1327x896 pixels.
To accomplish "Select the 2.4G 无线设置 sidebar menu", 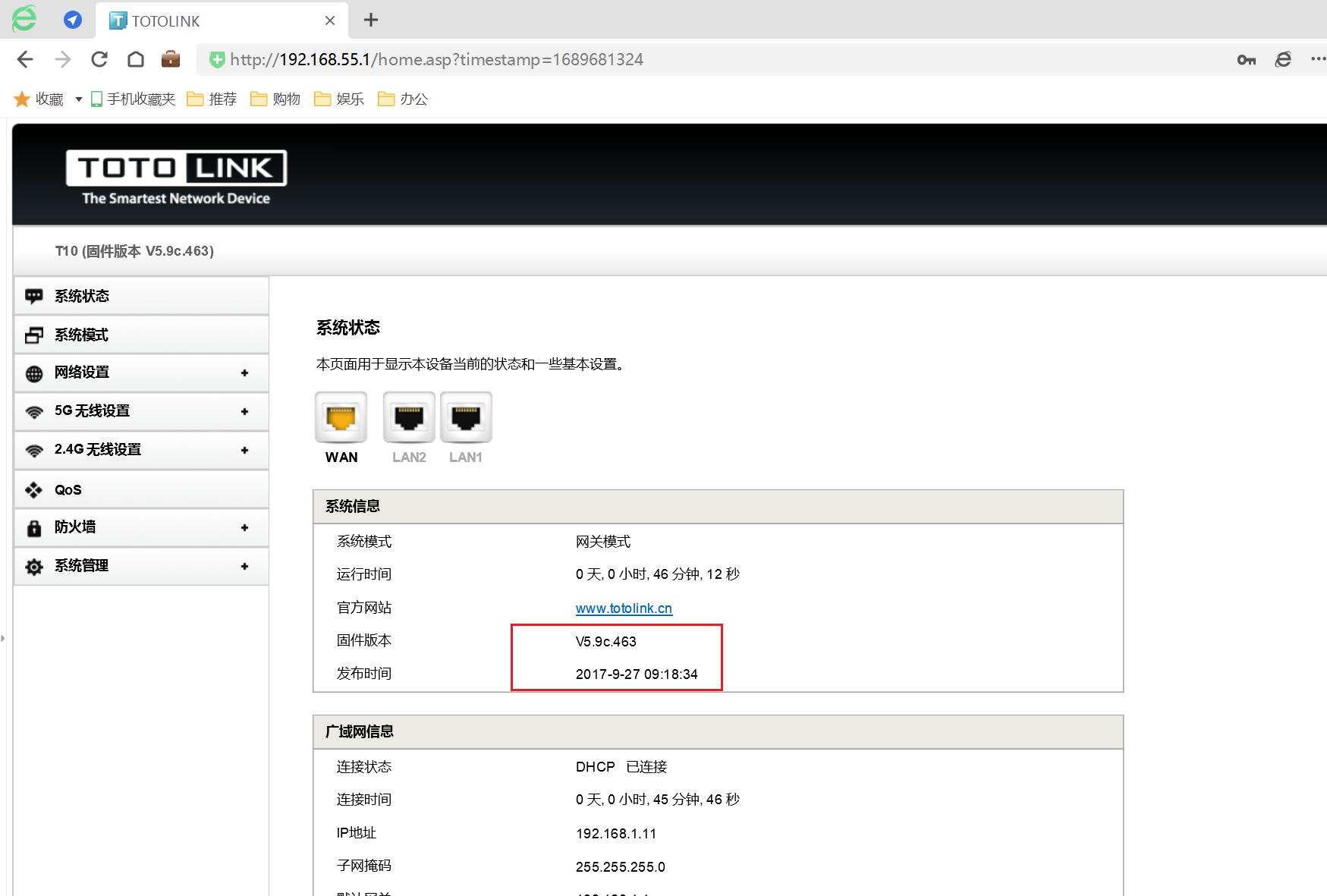I will [141, 451].
